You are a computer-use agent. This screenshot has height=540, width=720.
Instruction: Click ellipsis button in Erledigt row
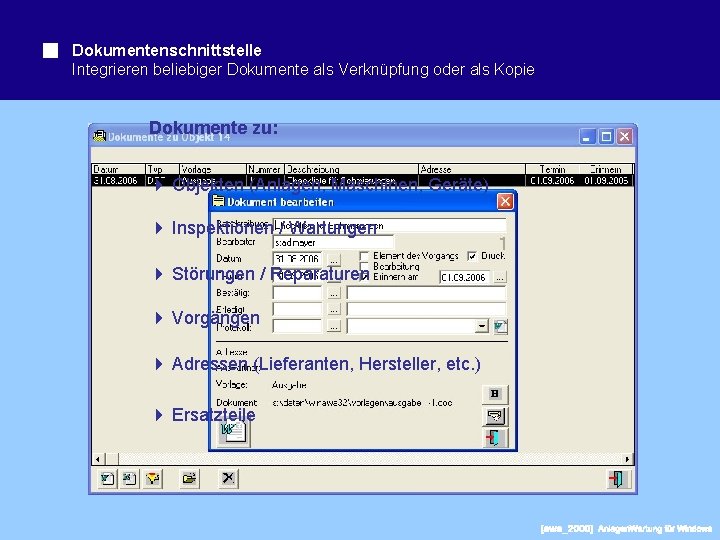click(x=334, y=310)
